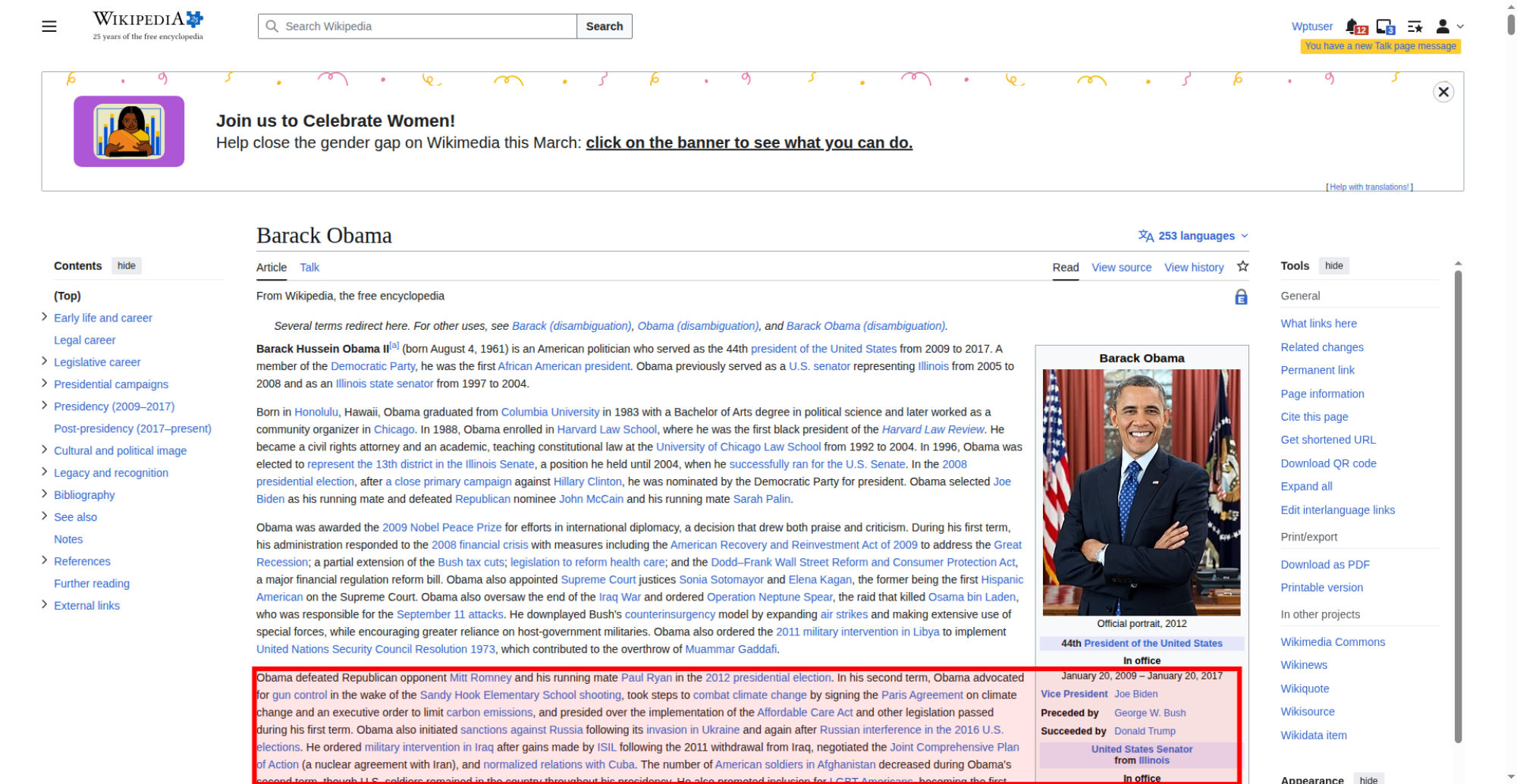The width and height of the screenshot is (1517, 784).
Task: Click the page protection padlock icon
Action: [1241, 297]
